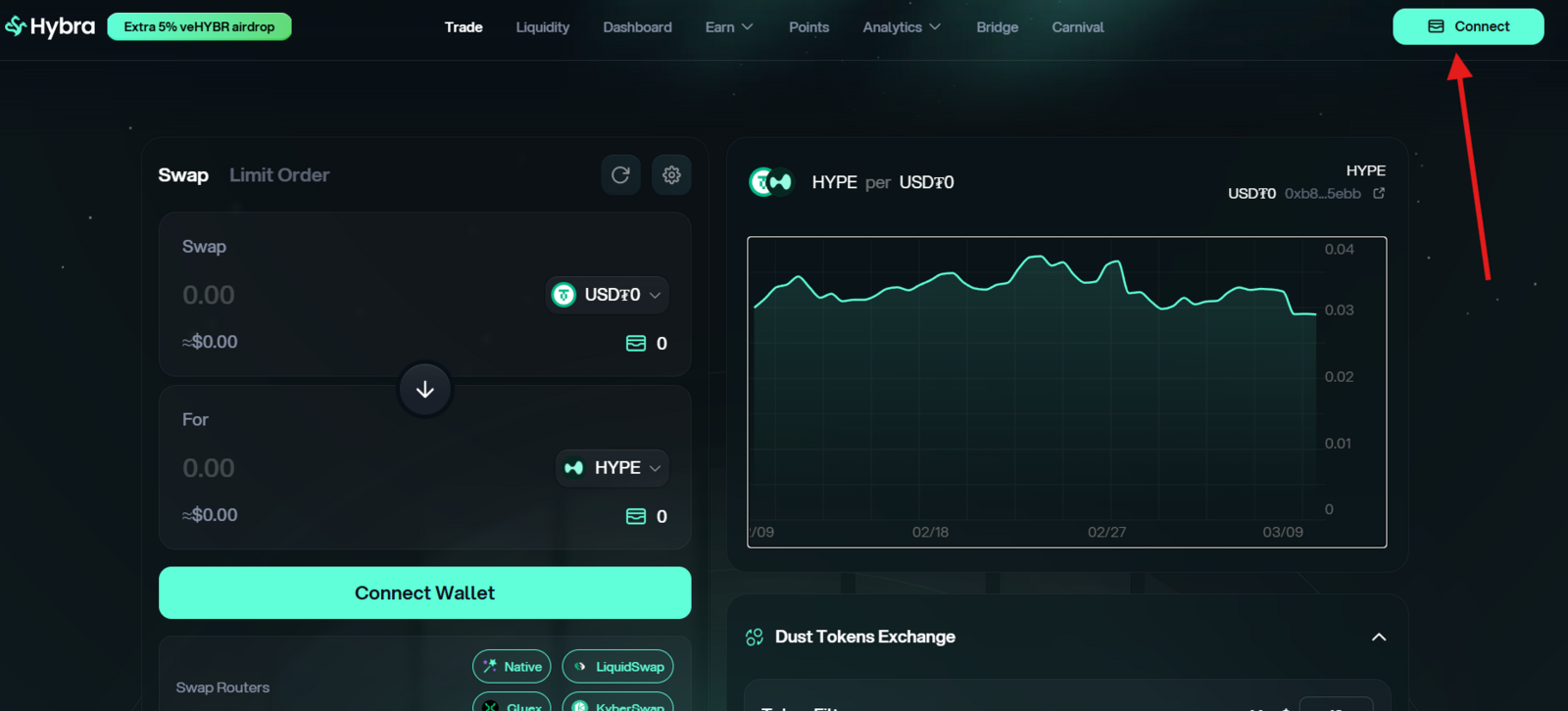Click contract address 0xb8...5ebb
1568x711 pixels.
[x=1323, y=194]
